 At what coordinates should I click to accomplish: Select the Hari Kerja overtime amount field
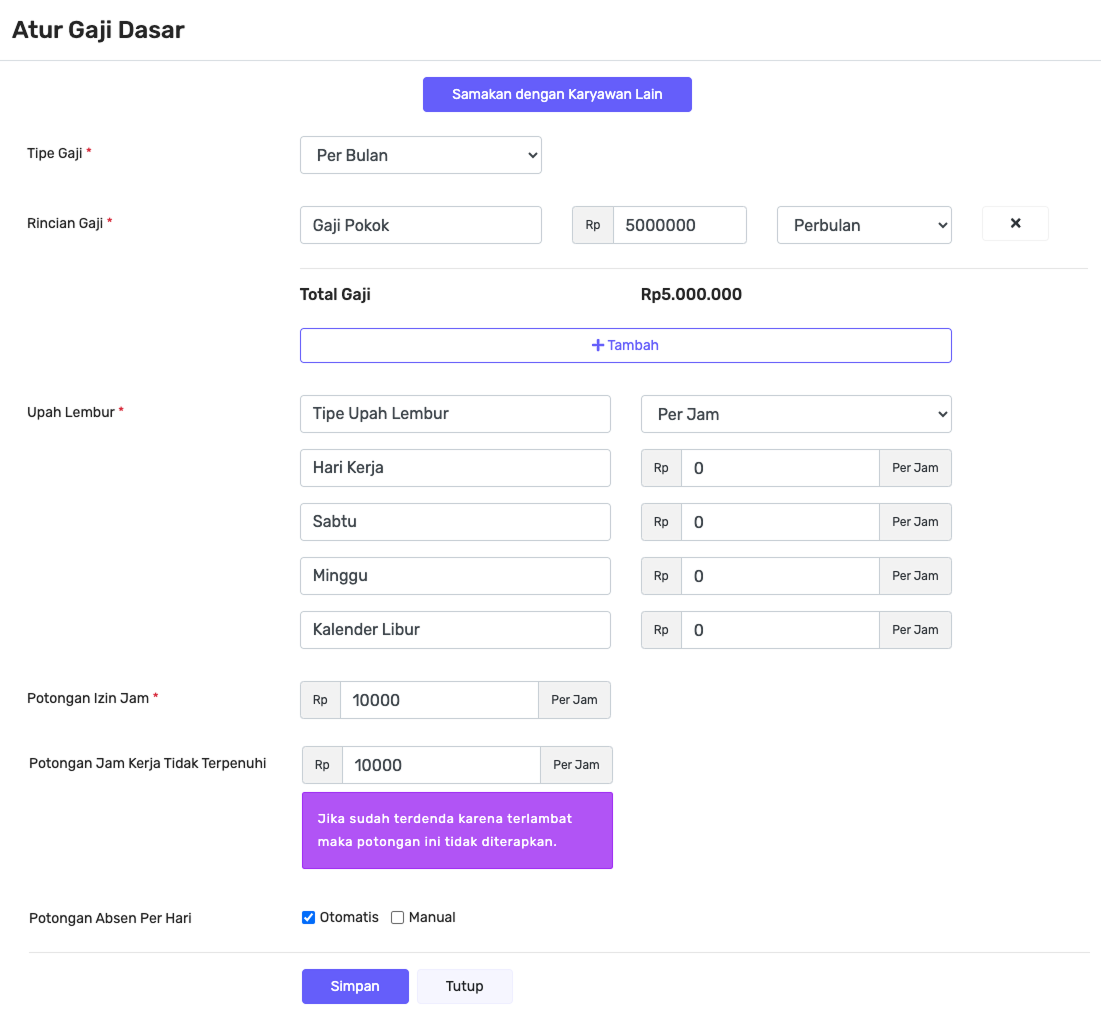click(779, 468)
